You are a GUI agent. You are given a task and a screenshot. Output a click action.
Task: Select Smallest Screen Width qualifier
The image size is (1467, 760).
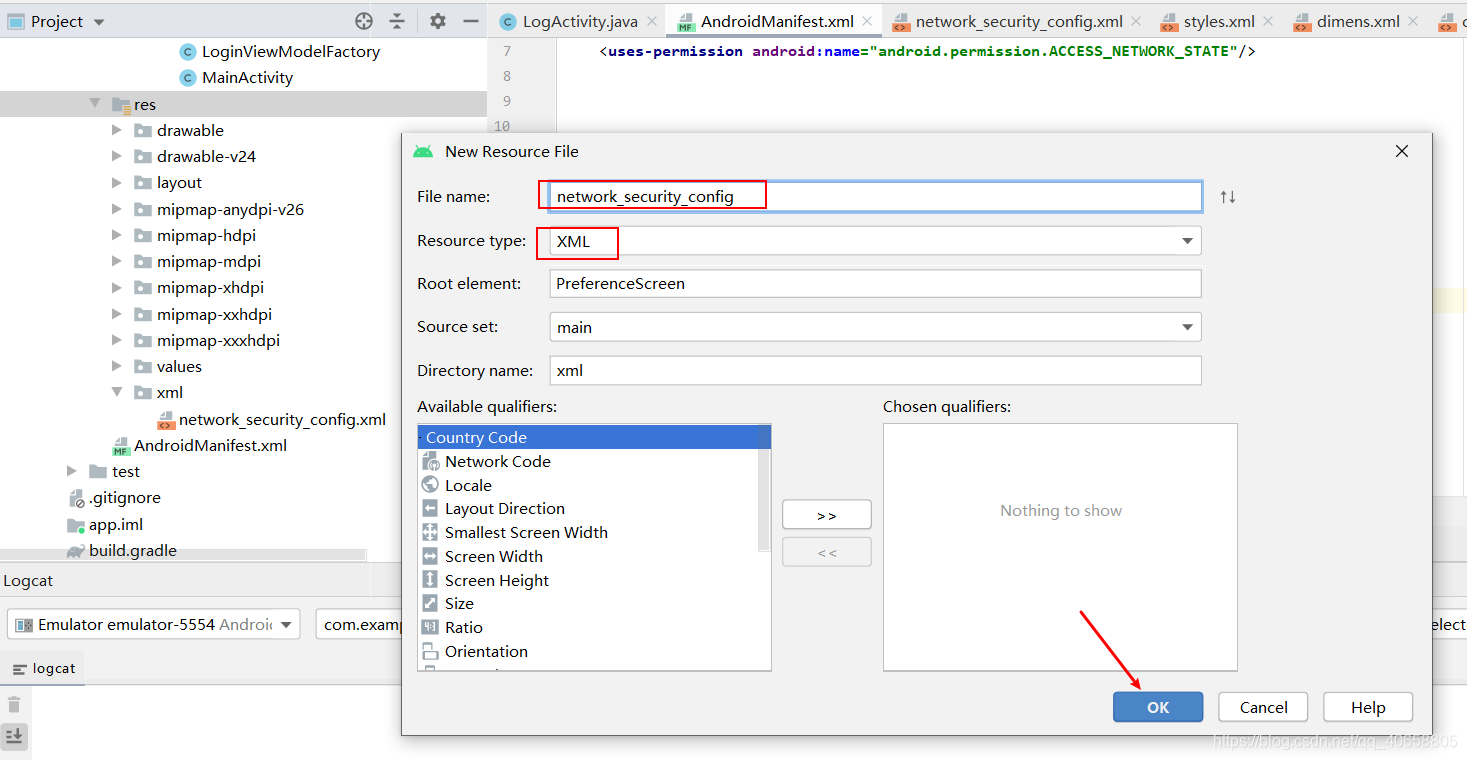click(x=588, y=533)
